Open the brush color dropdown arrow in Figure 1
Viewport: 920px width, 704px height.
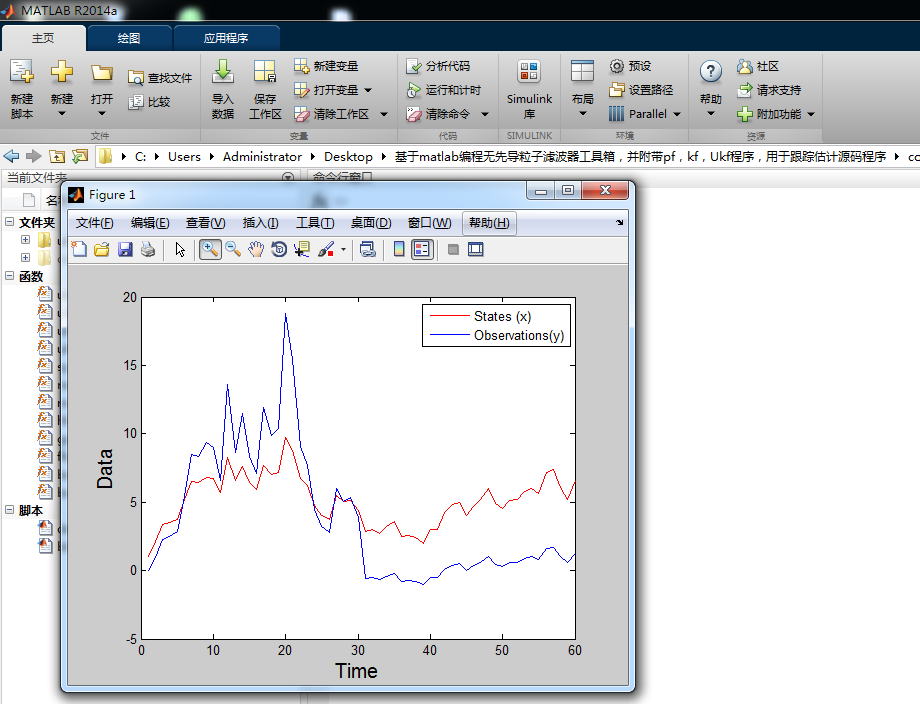(343, 250)
